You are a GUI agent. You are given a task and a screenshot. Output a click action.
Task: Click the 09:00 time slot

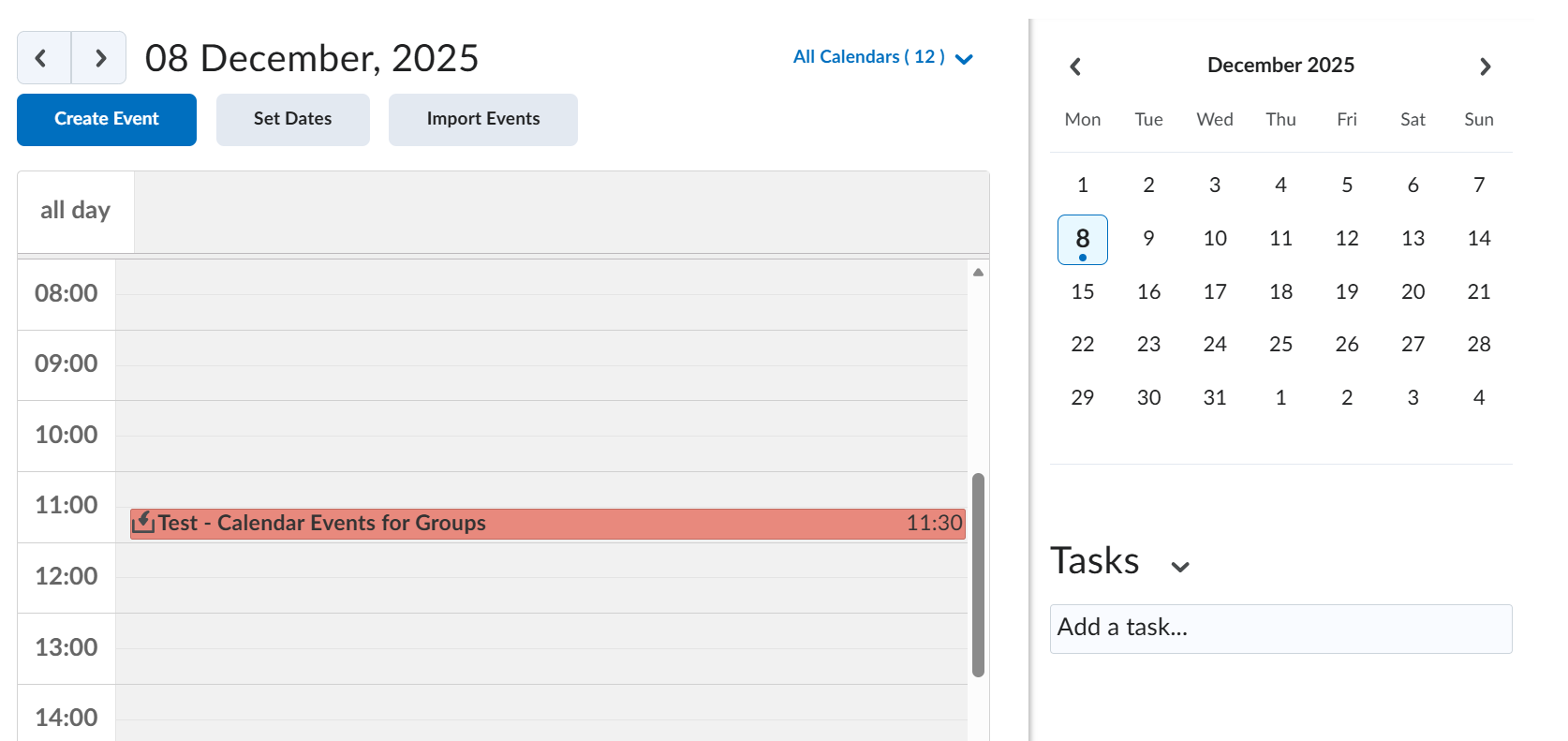(x=541, y=365)
